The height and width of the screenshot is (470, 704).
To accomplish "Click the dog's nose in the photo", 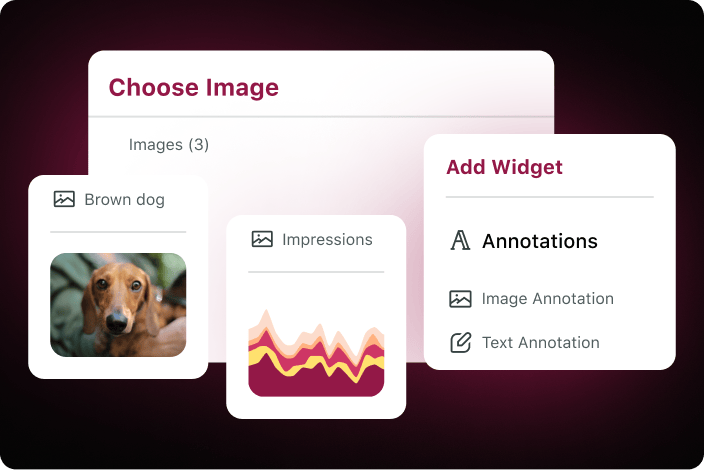I will (116, 321).
